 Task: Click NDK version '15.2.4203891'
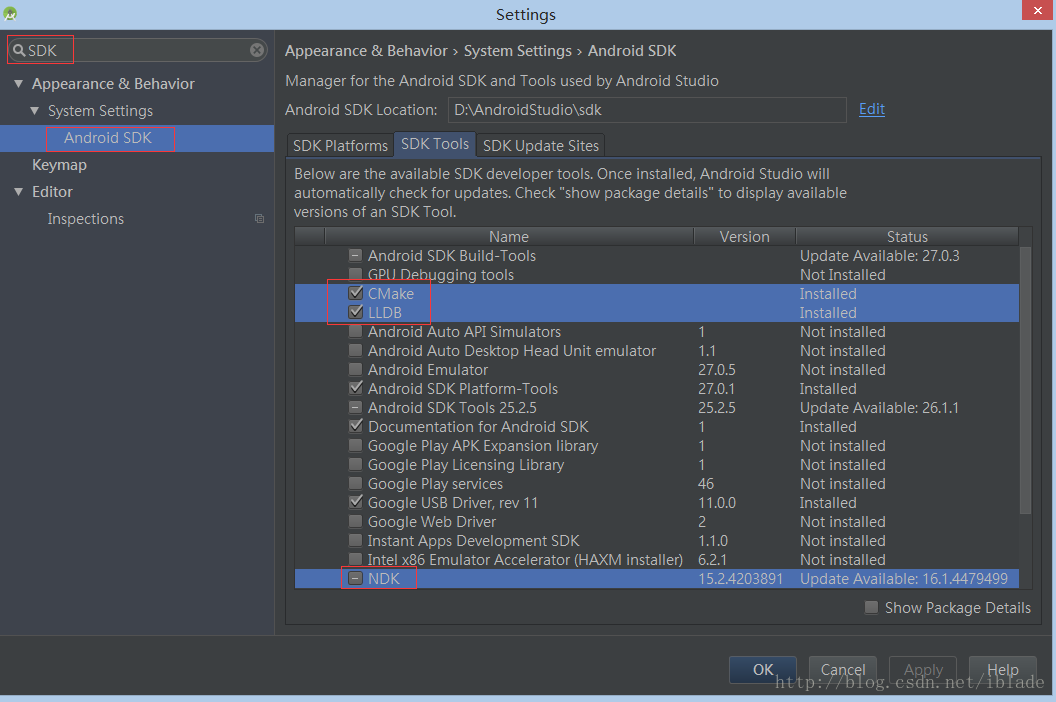740,579
